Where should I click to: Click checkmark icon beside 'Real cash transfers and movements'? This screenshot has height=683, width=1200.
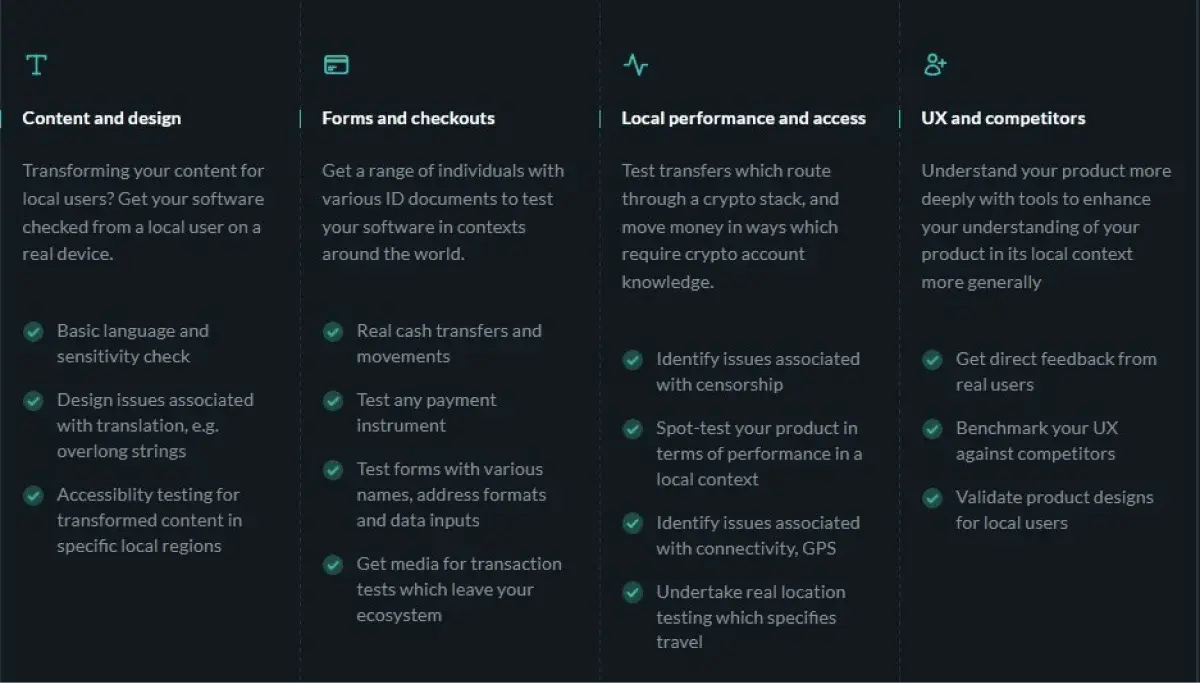pyautogui.click(x=333, y=331)
